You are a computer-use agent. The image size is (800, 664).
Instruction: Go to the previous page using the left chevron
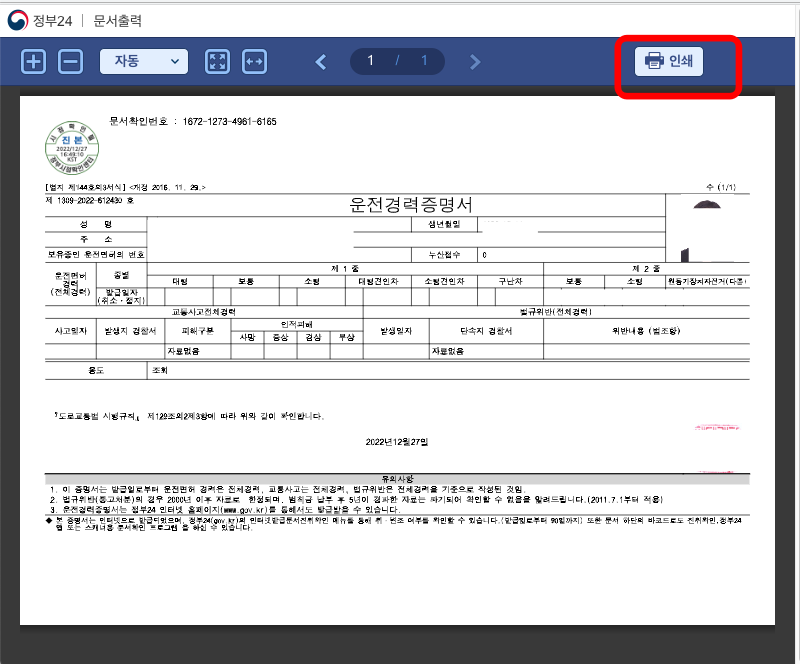pos(320,61)
